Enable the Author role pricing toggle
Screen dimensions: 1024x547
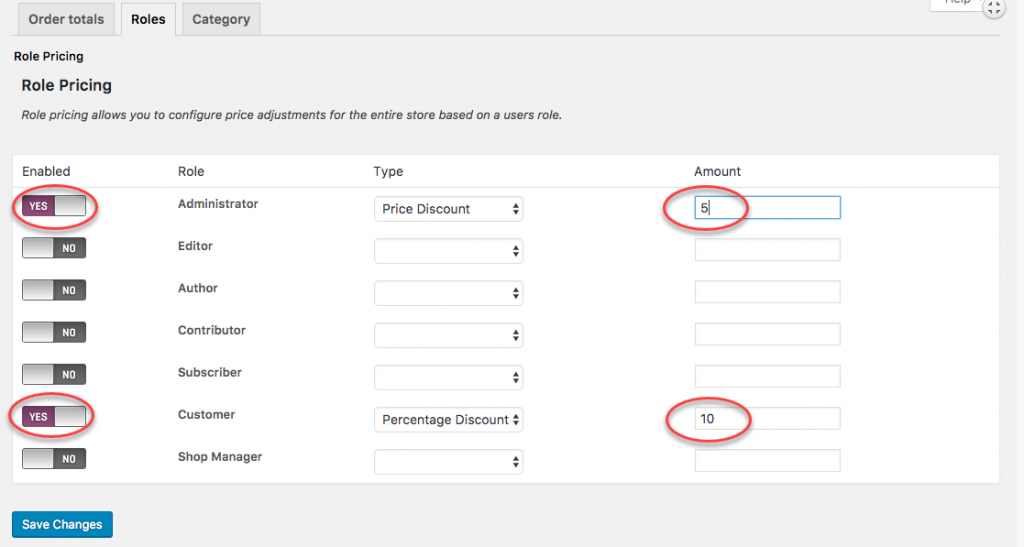pyautogui.click(x=54, y=290)
